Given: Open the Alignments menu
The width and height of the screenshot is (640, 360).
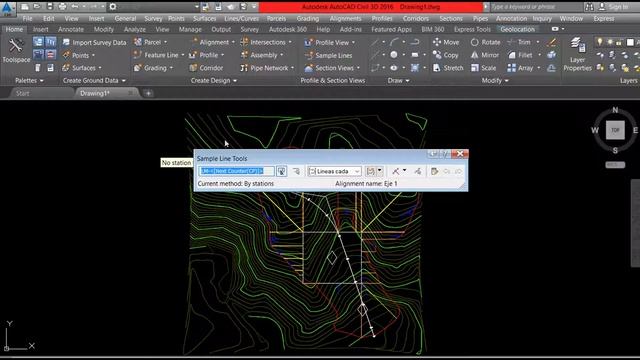Looking at the screenshot, I should (x=345, y=18).
